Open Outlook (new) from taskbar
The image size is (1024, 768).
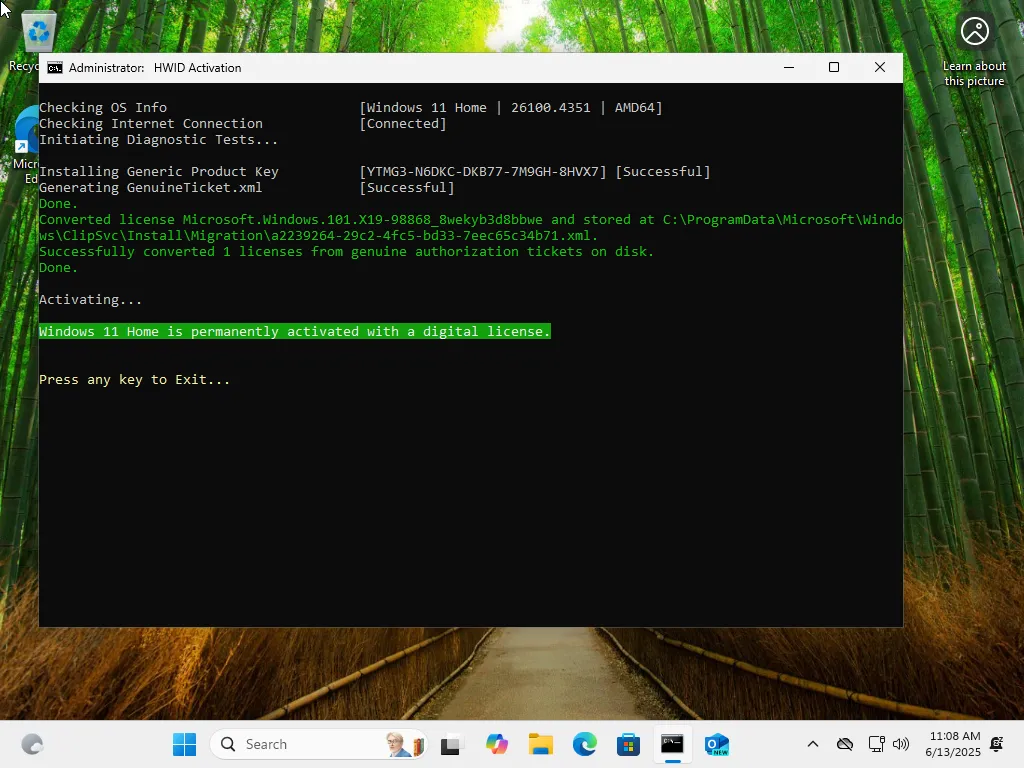coord(716,744)
